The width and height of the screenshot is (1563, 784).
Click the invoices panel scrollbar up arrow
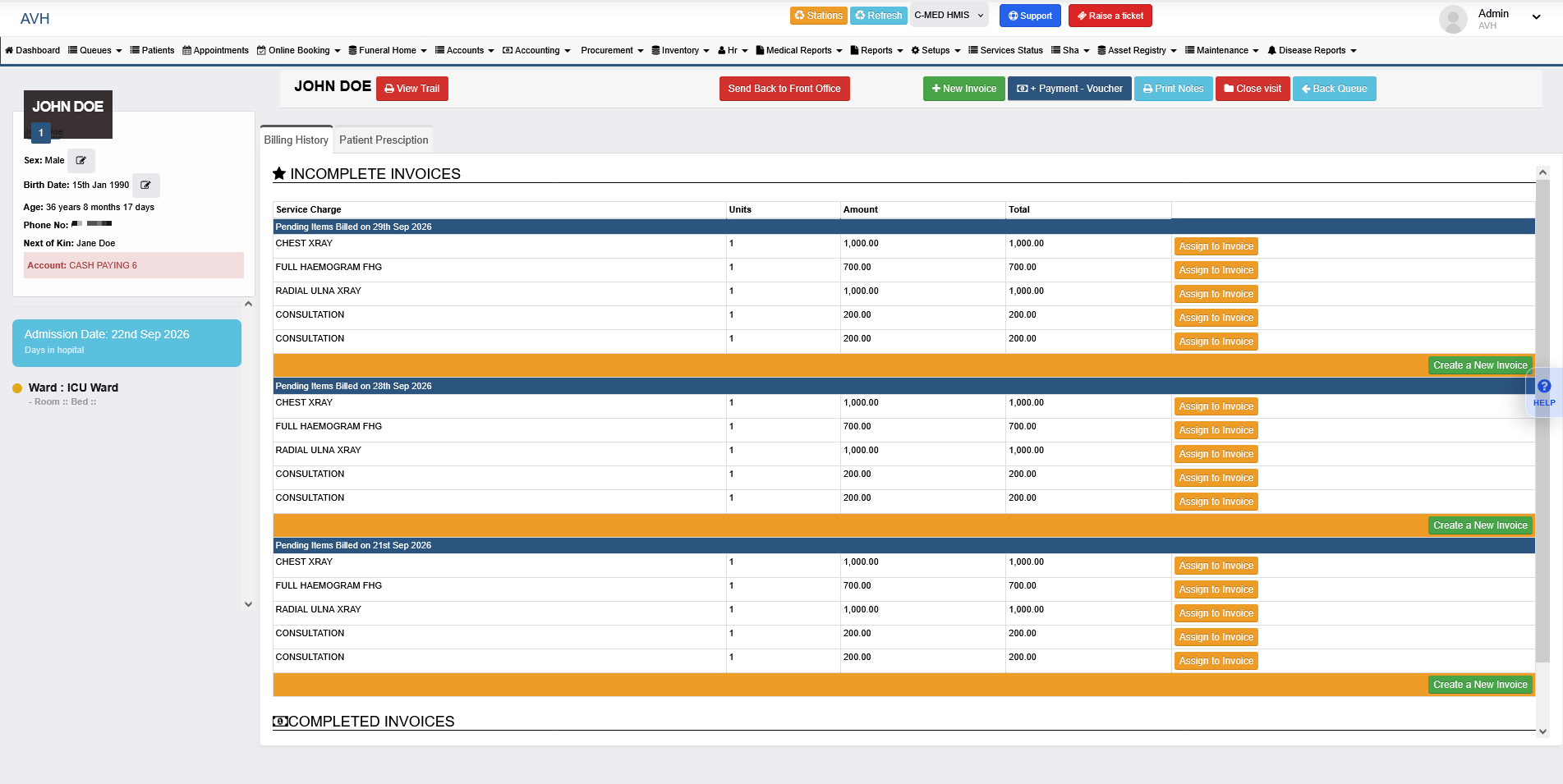pos(1542,172)
